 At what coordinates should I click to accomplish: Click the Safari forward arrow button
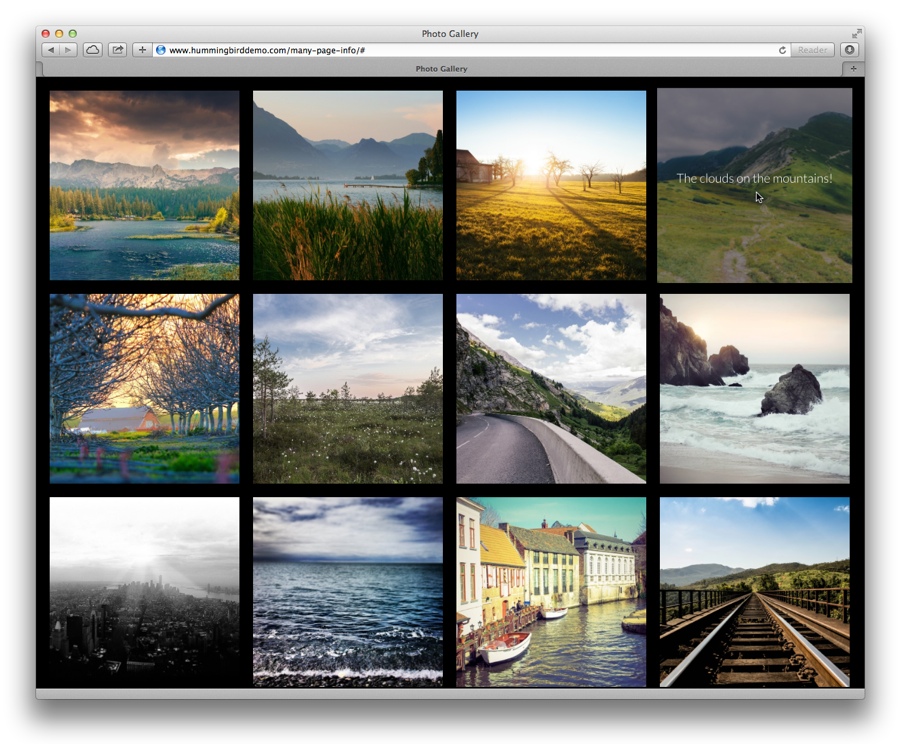(x=68, y=50)
